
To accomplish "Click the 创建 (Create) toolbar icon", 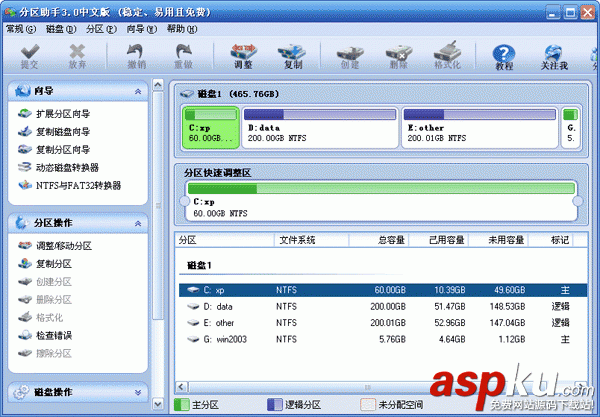I will pyautogui.click(x=350, y=56).
